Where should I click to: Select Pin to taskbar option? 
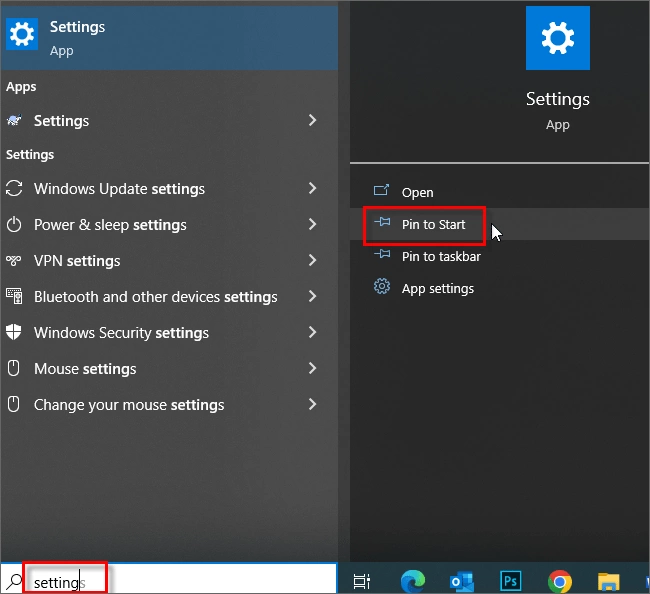(499, 256)
